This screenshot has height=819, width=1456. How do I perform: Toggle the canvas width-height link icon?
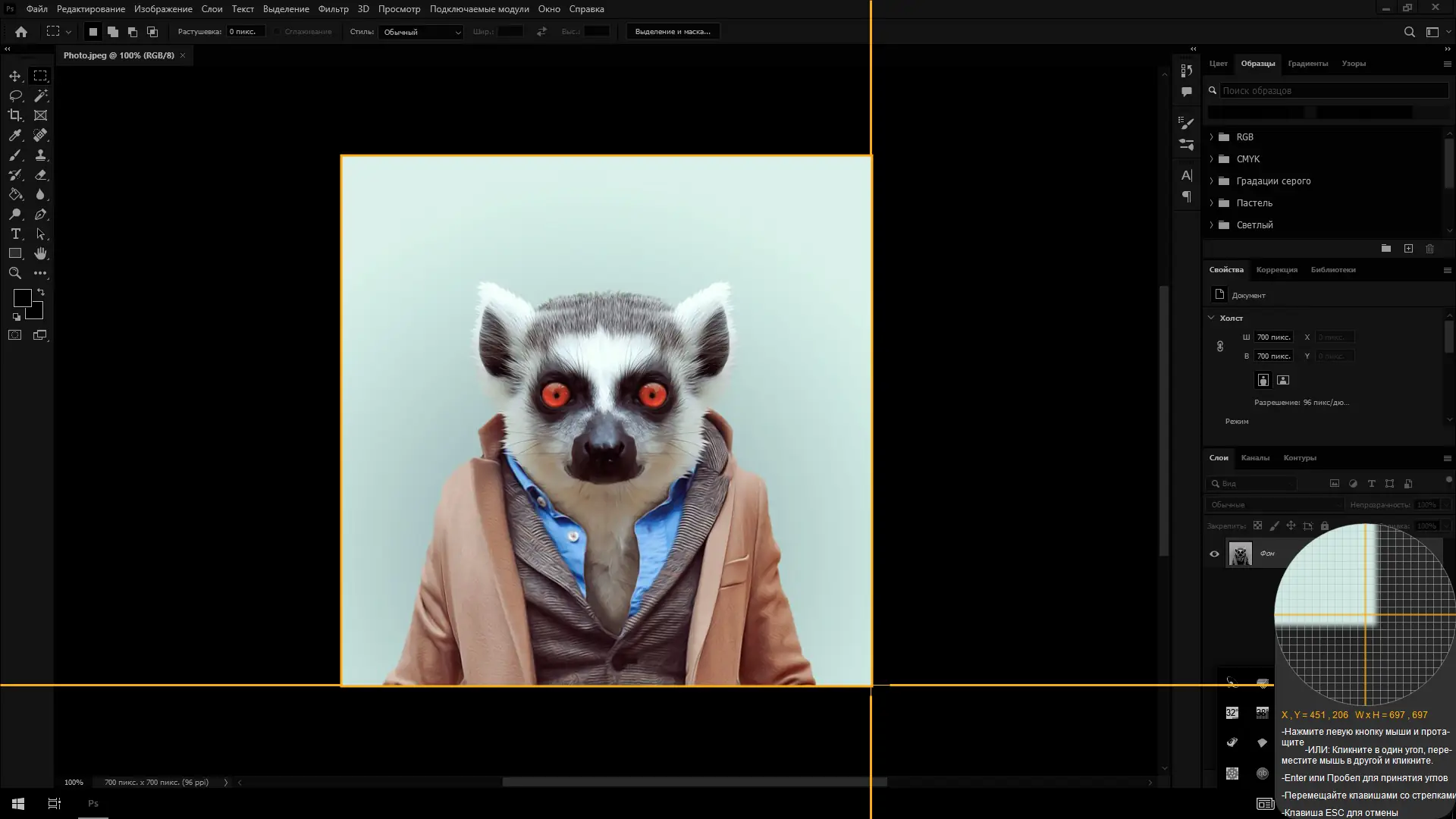pos(1220,347)
